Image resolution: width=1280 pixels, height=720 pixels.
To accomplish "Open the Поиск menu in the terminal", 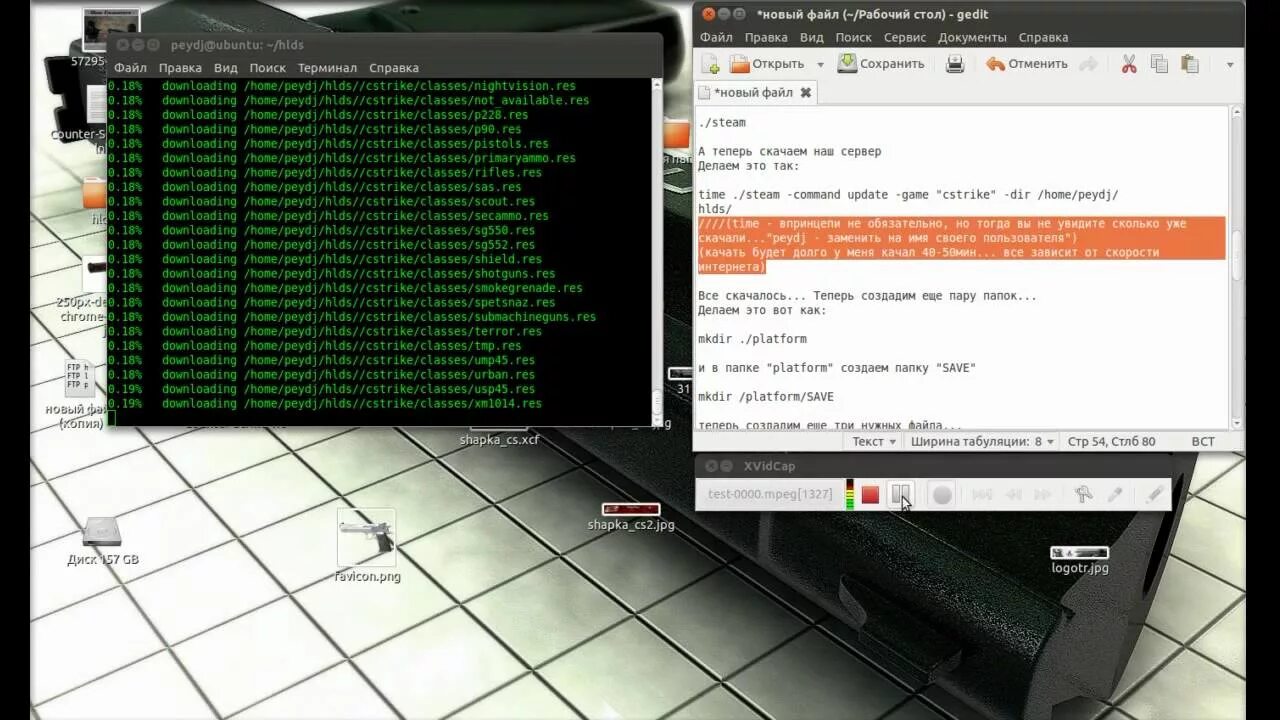I will (x=268, y=68).
